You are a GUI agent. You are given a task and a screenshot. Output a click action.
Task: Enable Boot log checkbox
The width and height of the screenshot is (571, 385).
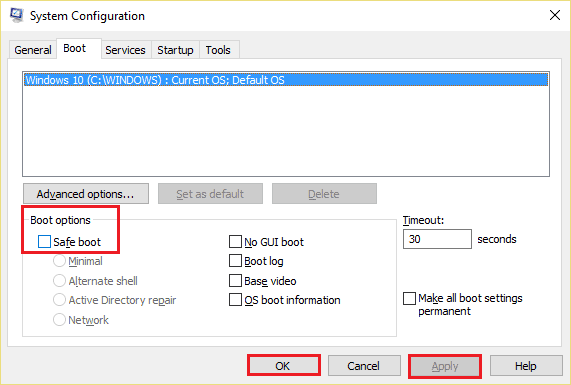[x=235, y=261]
